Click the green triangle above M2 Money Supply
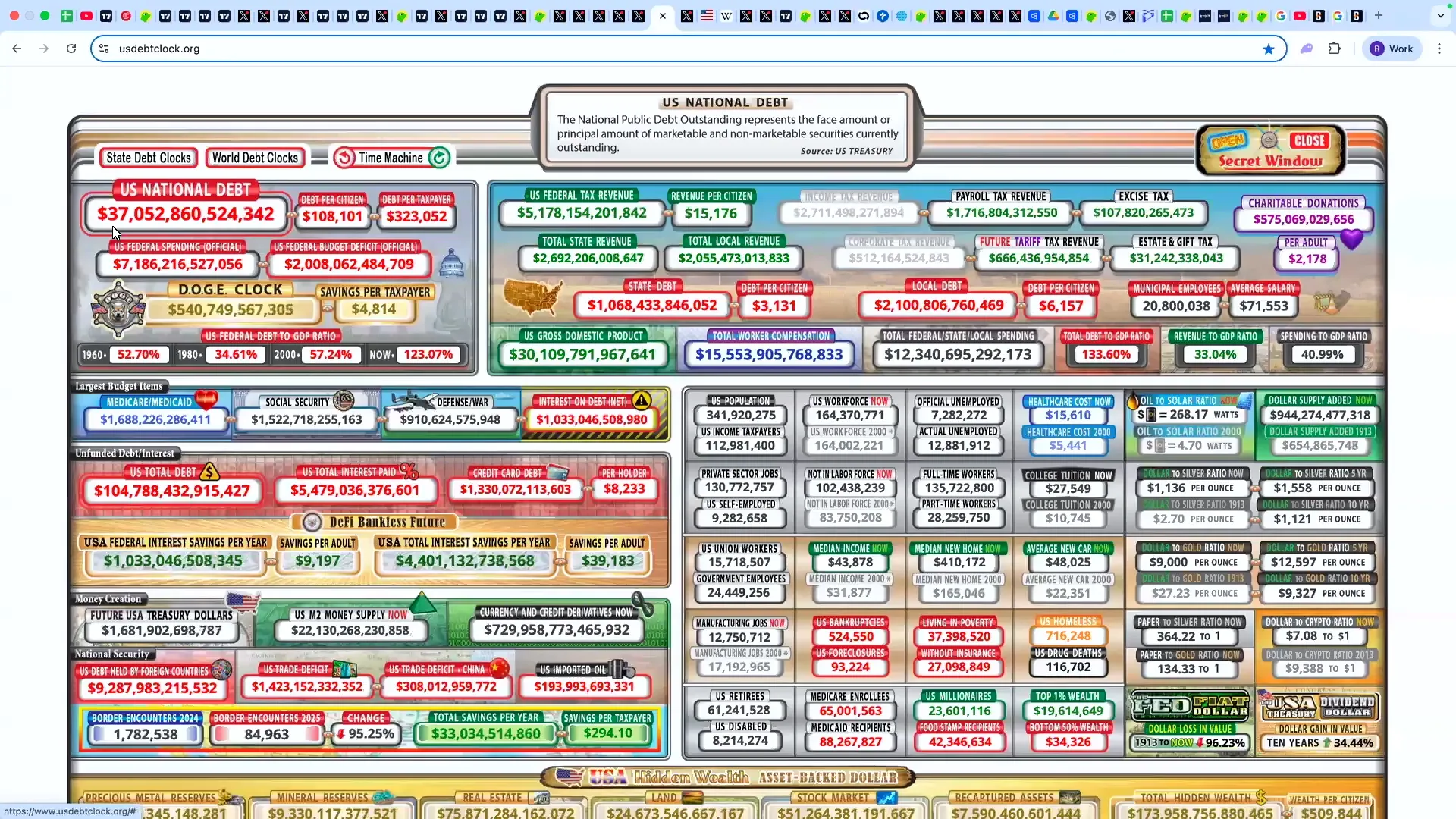Viewport: 1456px width, 819px height. click(422, 604)
